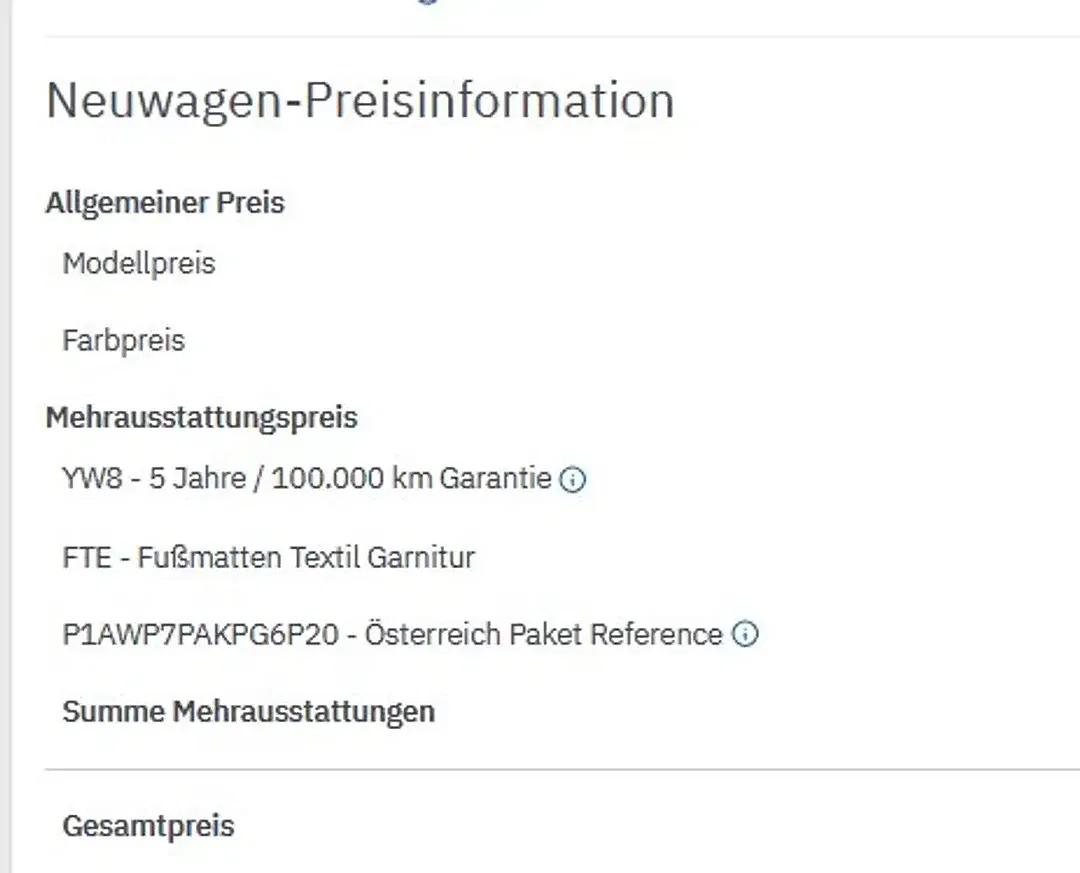Select the Farbpreis row
This screenshot has height=873, width=1080.
pyautogui.click(x=124, y=341)
